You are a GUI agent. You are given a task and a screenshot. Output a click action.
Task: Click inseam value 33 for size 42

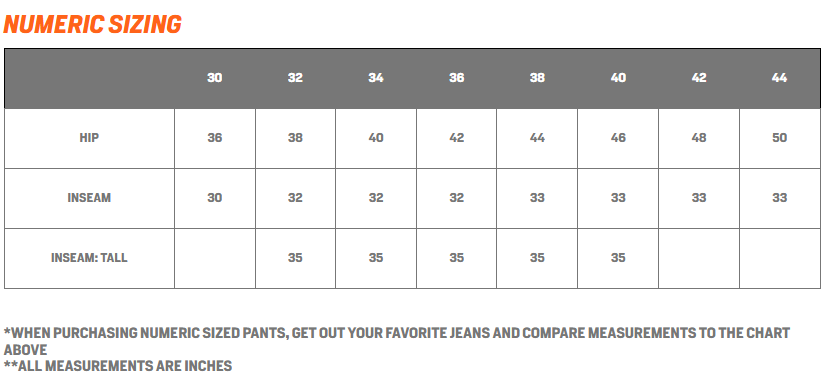coord(699,198)
